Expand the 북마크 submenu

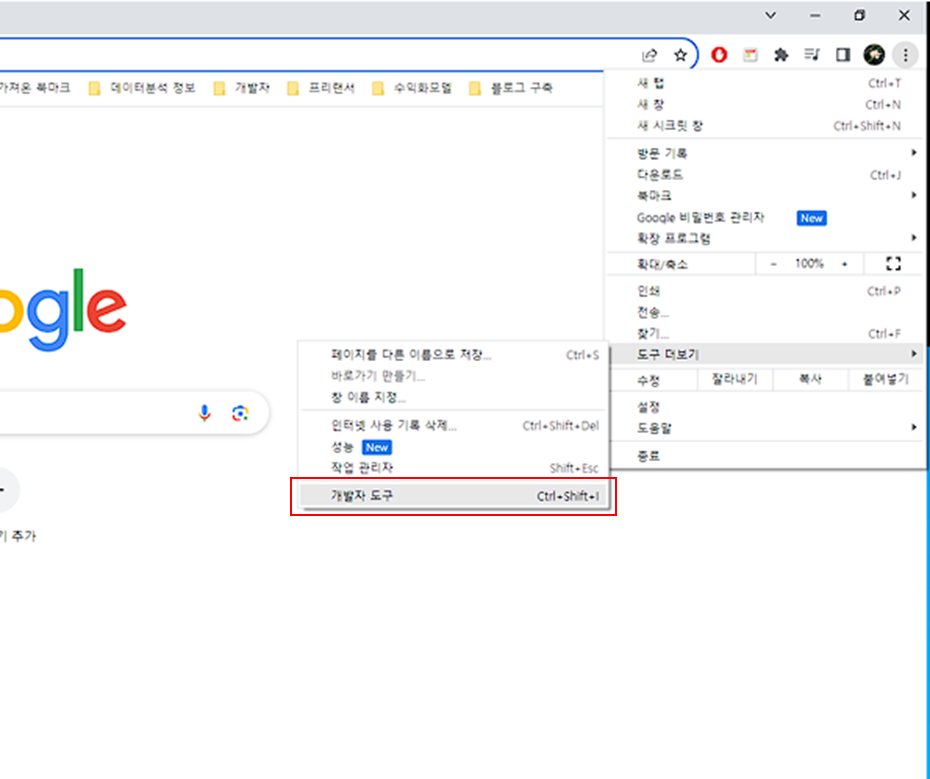(x=766, y=195)
